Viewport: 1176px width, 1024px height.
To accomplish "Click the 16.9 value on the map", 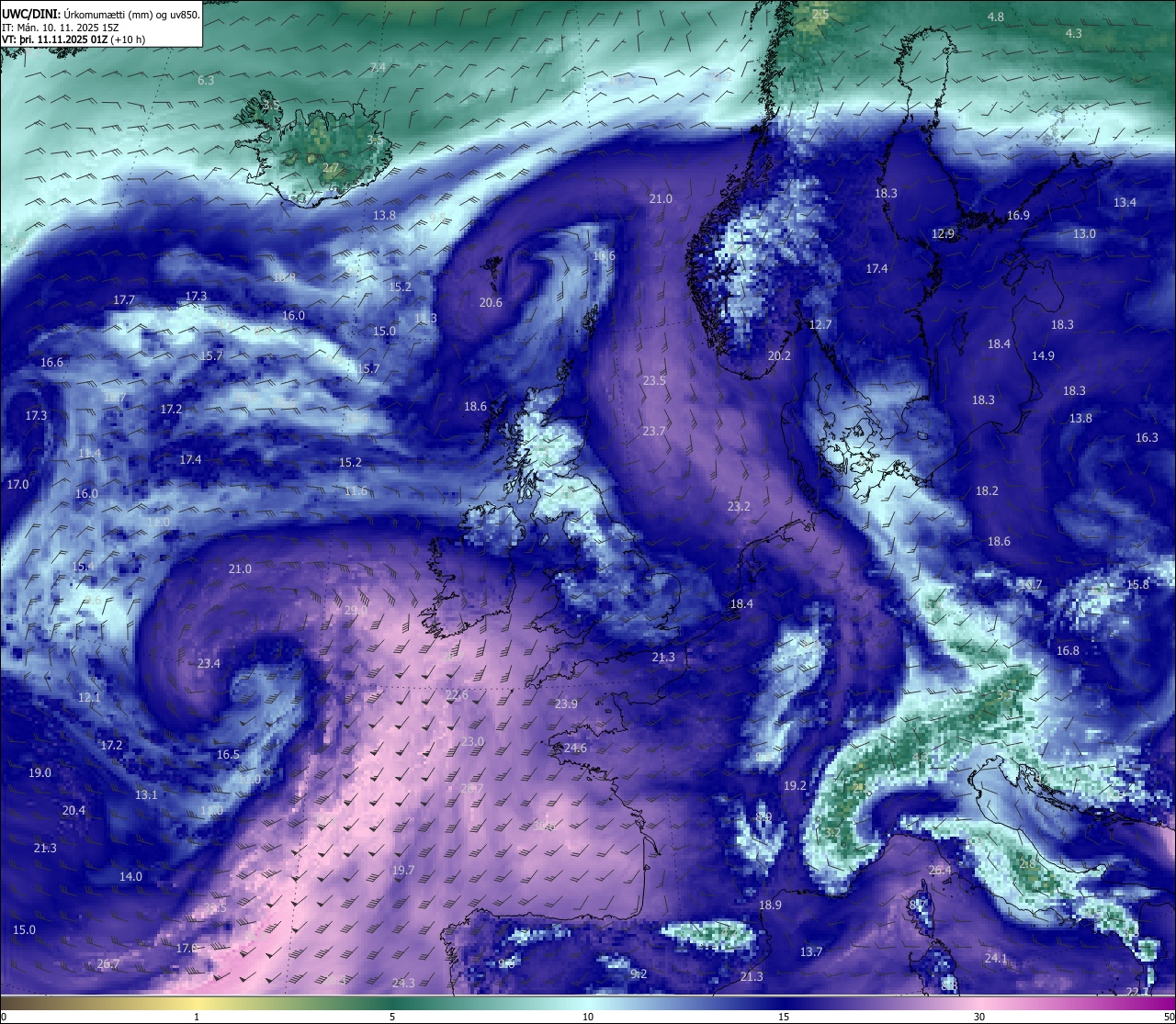I will [1018, 215].
